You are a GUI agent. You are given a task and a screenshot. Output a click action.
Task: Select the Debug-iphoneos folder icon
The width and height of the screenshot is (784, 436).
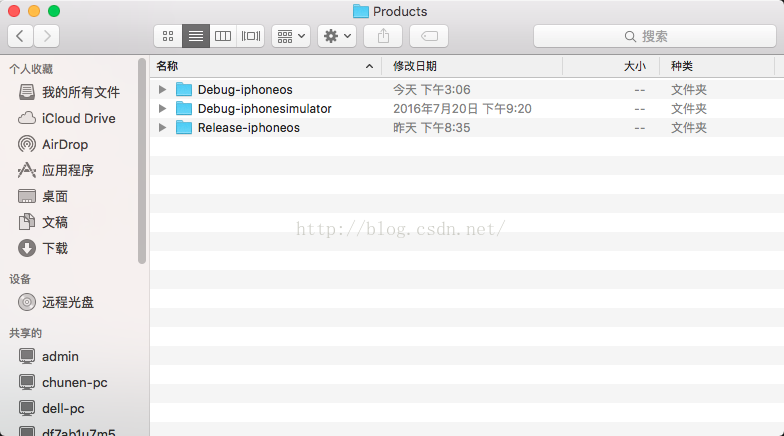pyautogui.click(x=184, y=90)
